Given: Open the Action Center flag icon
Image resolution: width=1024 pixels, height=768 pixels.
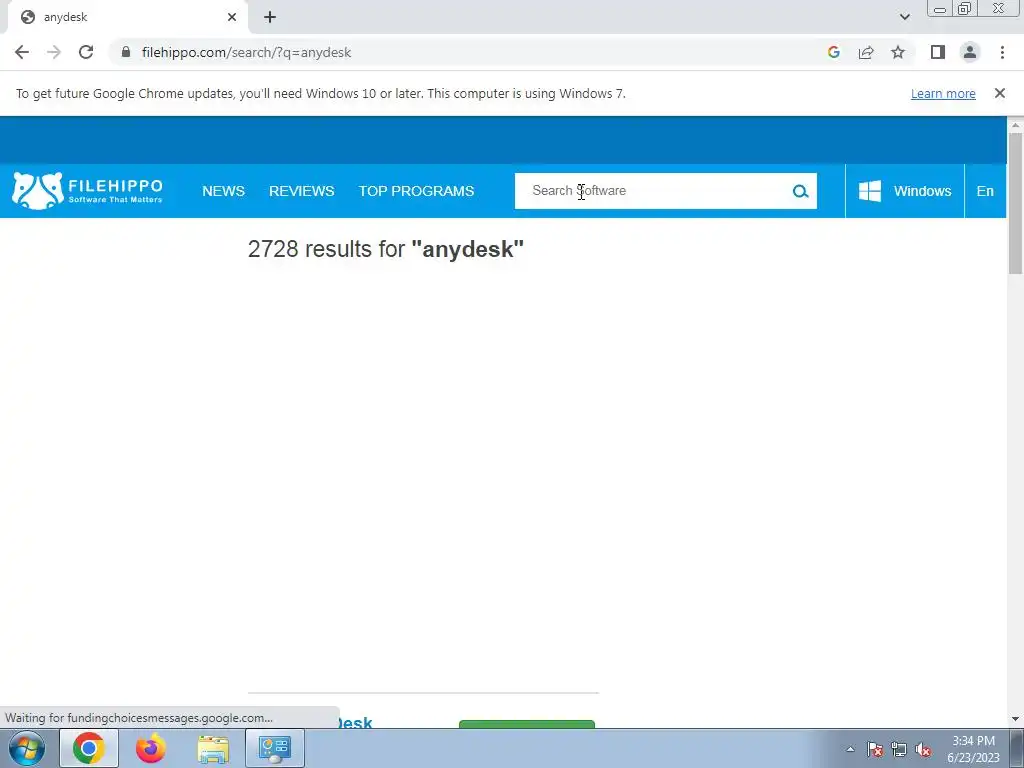Looking at the screenshot, I should coord(875,749).
